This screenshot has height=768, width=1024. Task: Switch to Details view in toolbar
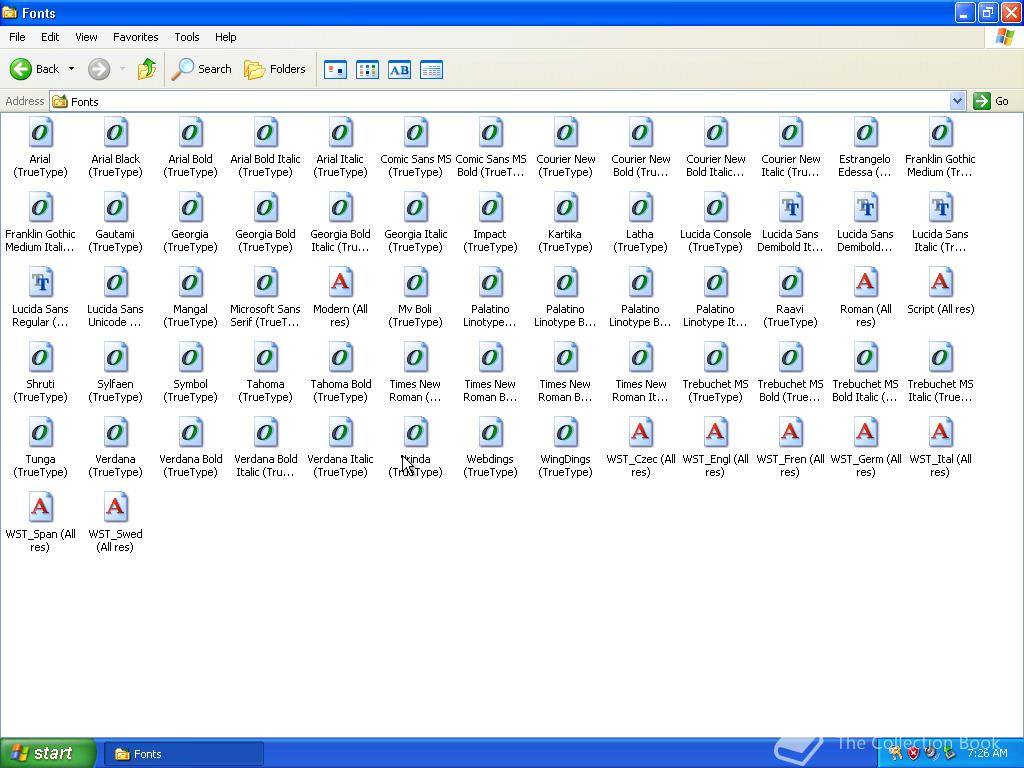coord(431,69)
